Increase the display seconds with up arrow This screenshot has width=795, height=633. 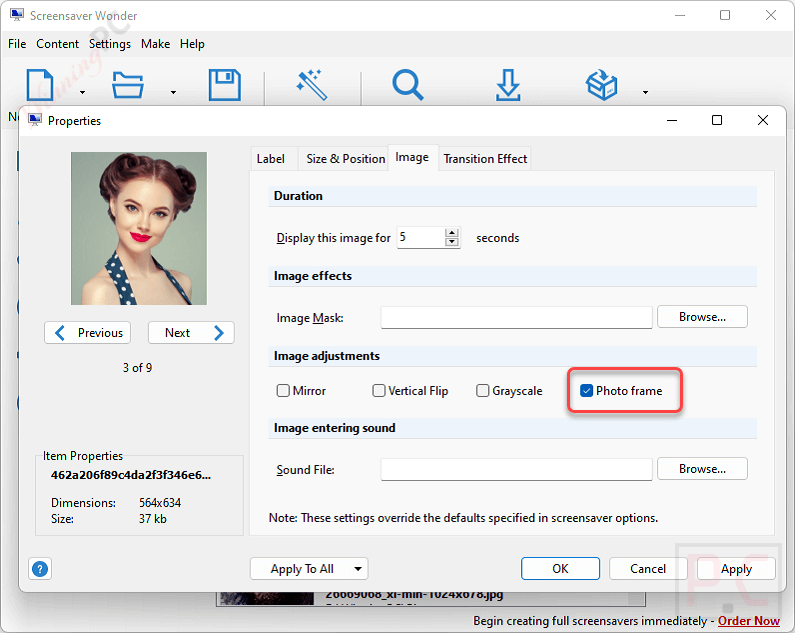point(451,233)
